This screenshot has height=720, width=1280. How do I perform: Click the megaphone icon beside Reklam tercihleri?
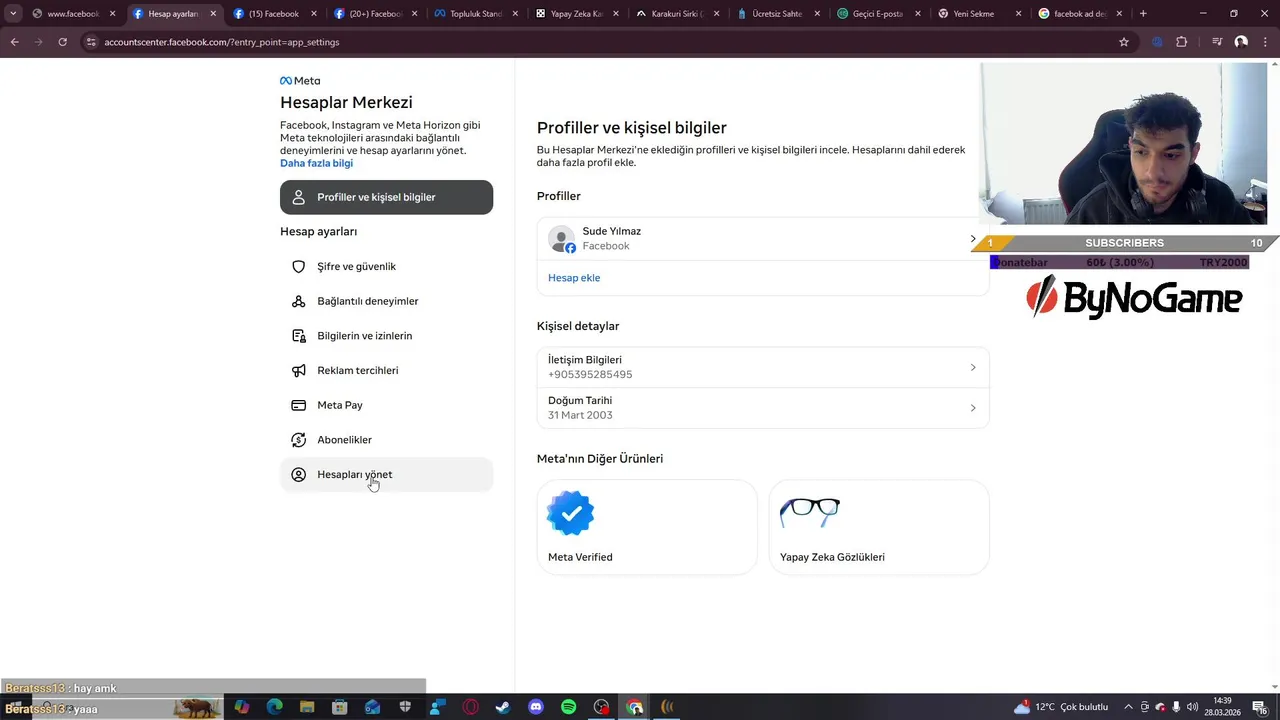(298, 371)
